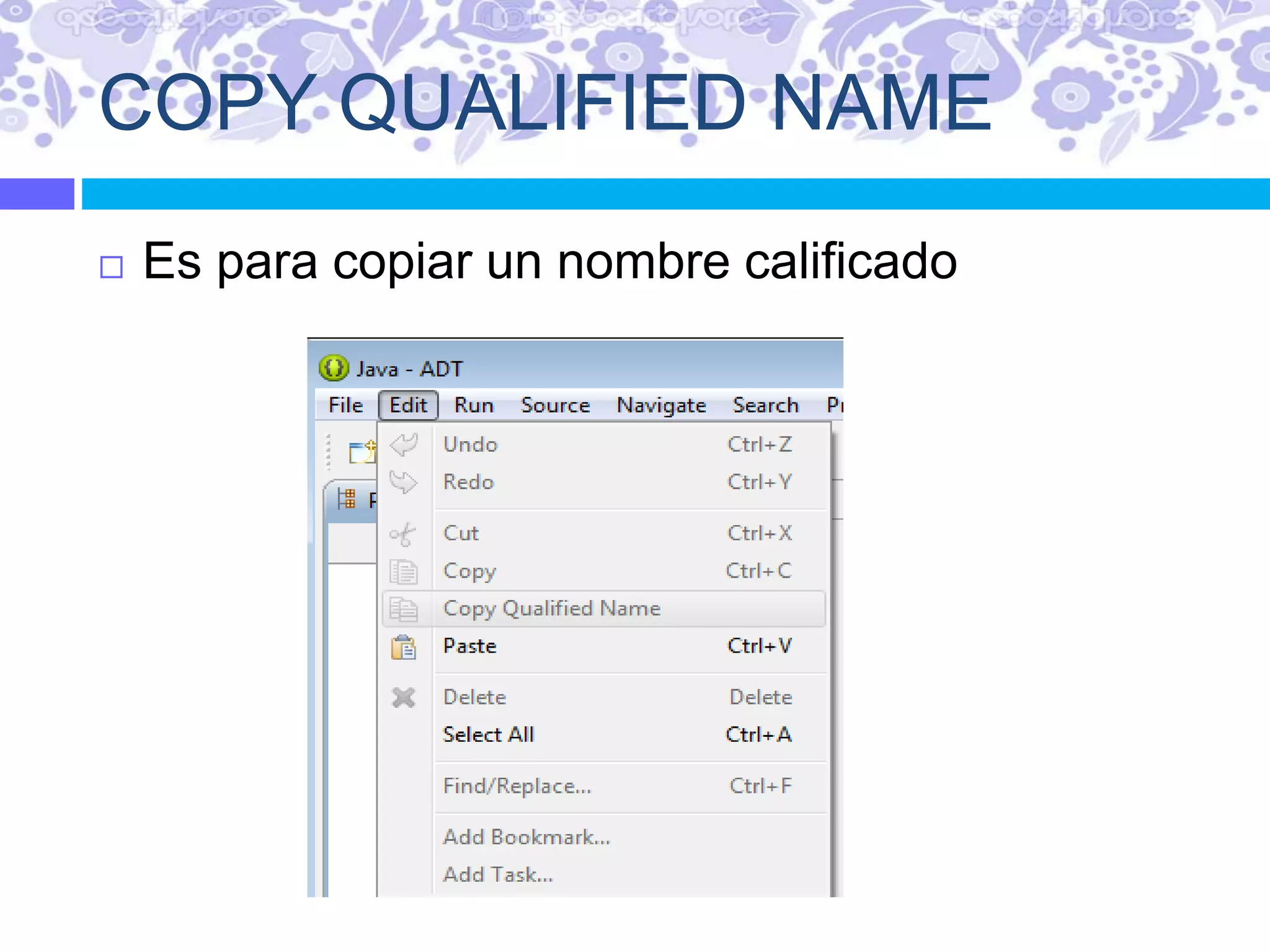Screen dimensions: 1270x952
Task: Choose Add Bookmark... menu entry
Action: tap(604, 837)
